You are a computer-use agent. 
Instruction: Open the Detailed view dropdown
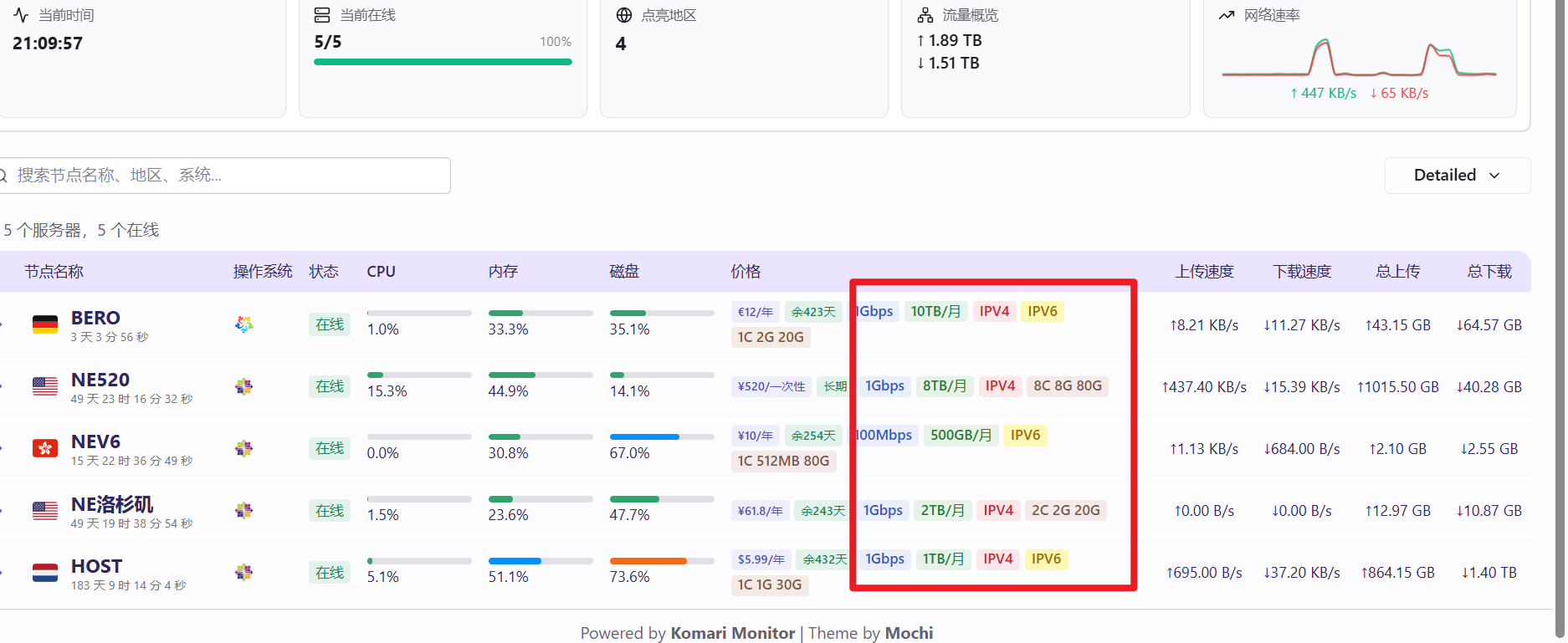coord(1457,176)
